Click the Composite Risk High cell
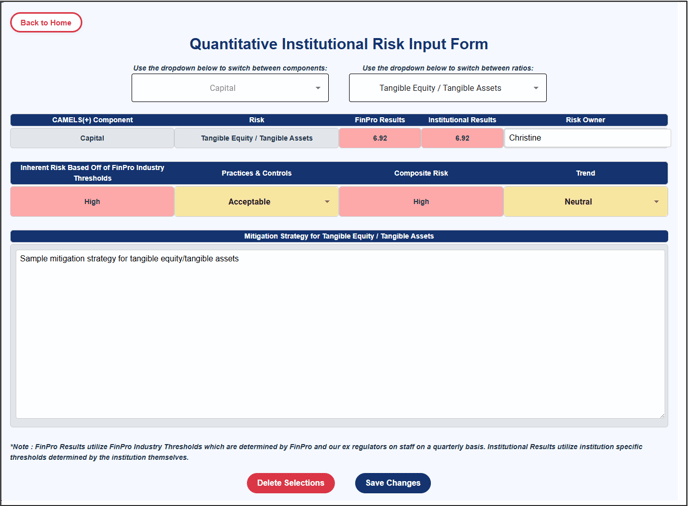Viewport: 688px width, 506px height. click(x=421, y=201)
